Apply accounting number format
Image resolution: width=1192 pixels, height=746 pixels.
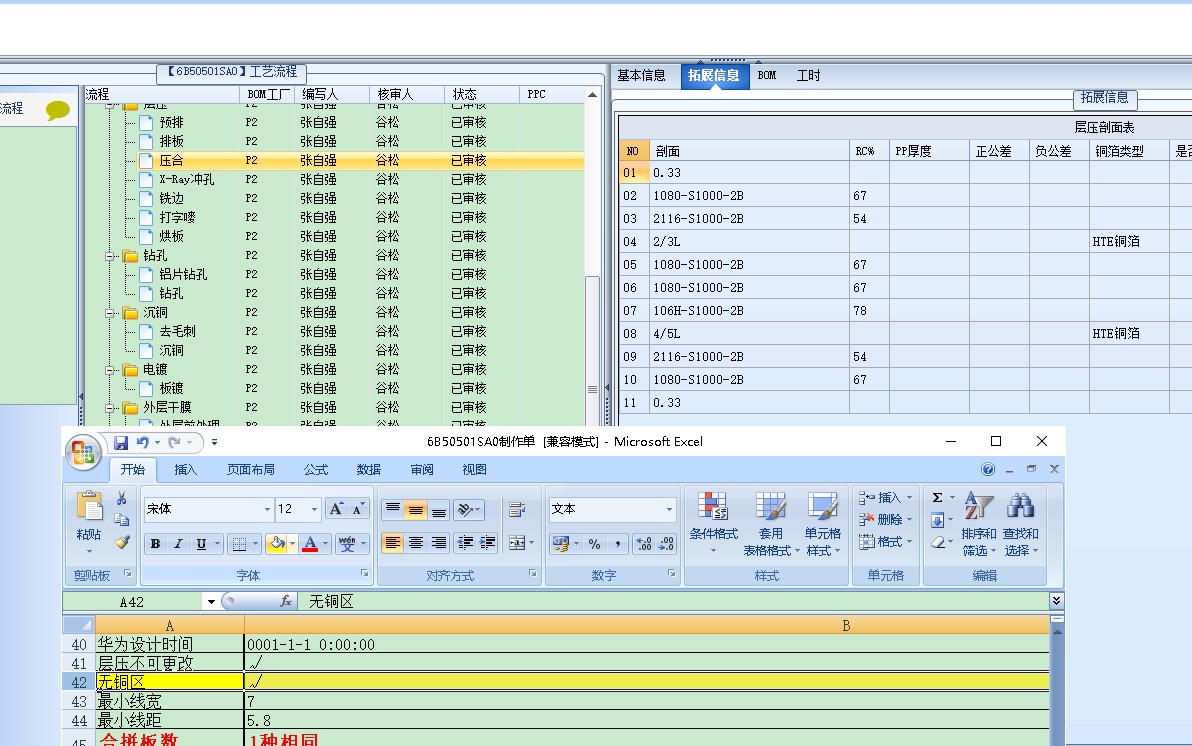click(561, 544)
